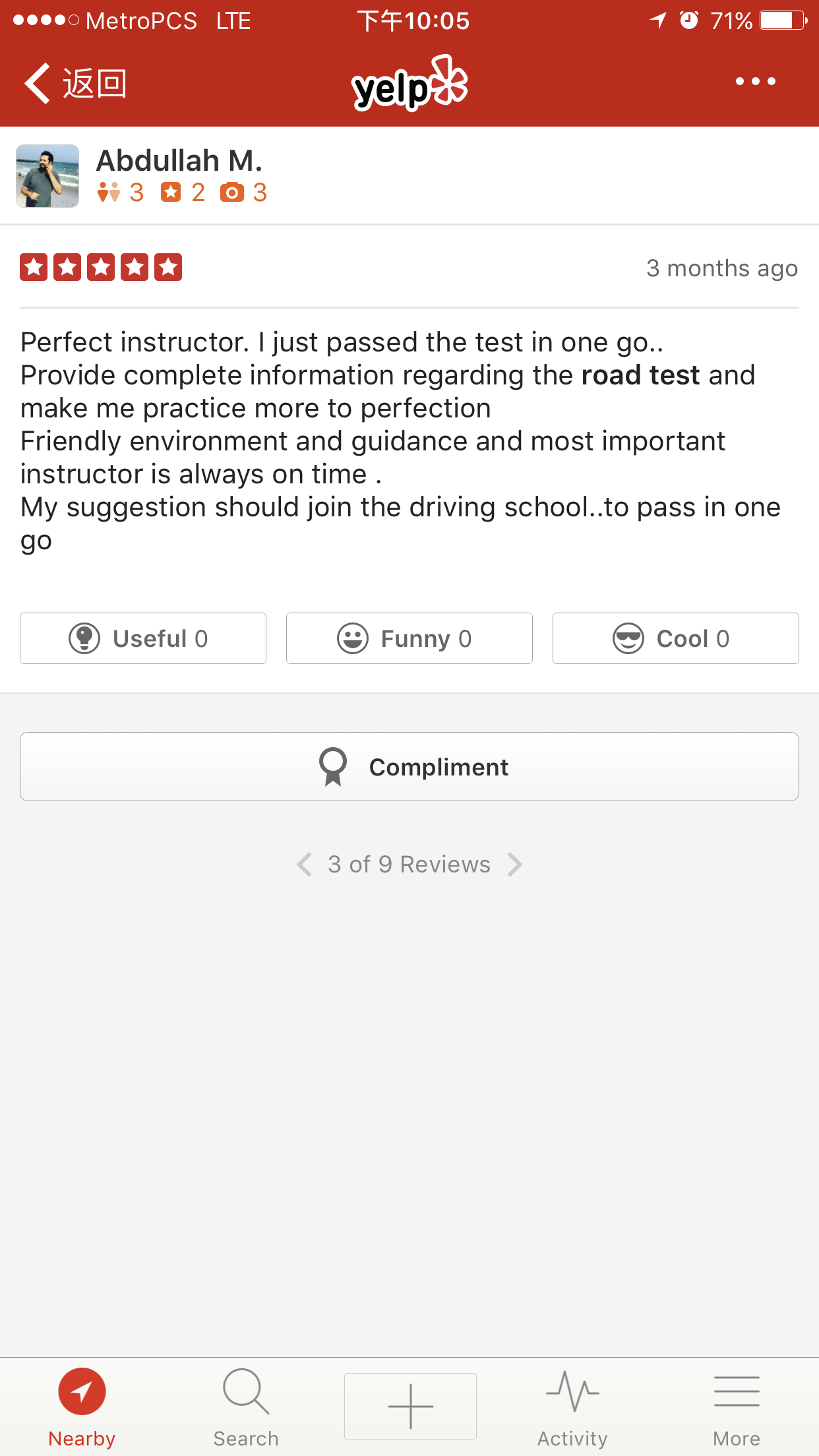Tap the five-star rating
Viewport: 819px width, 1456px height.
coord(101,268)
